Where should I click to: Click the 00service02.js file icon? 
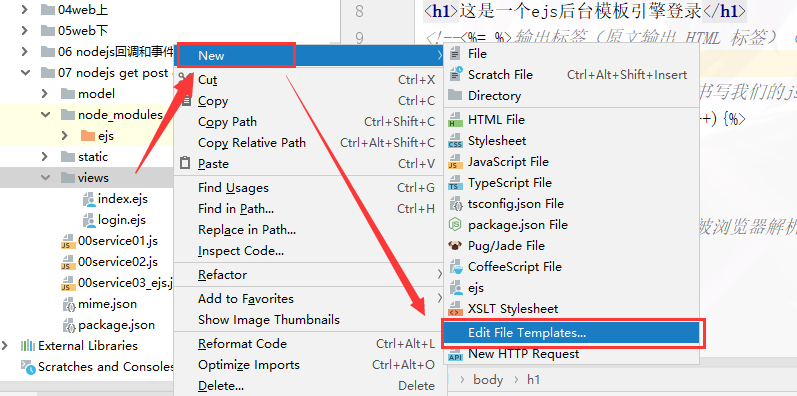(68, 262)
